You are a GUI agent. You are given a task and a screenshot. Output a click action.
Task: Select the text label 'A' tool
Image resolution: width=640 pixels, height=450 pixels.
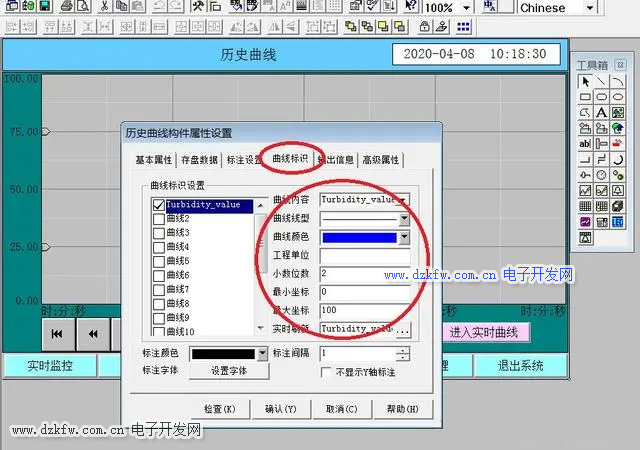coord(602,112)
